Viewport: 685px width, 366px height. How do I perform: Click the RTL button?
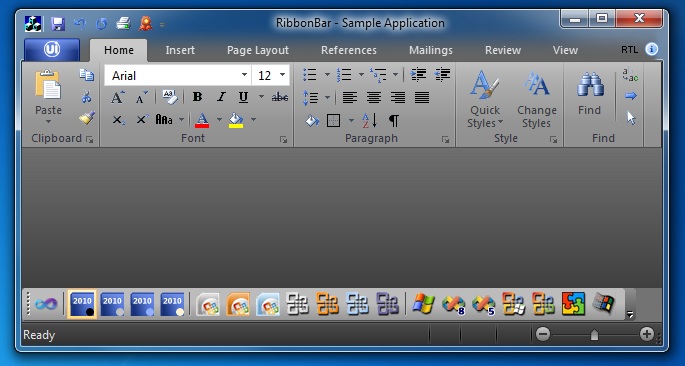[630, 50]
